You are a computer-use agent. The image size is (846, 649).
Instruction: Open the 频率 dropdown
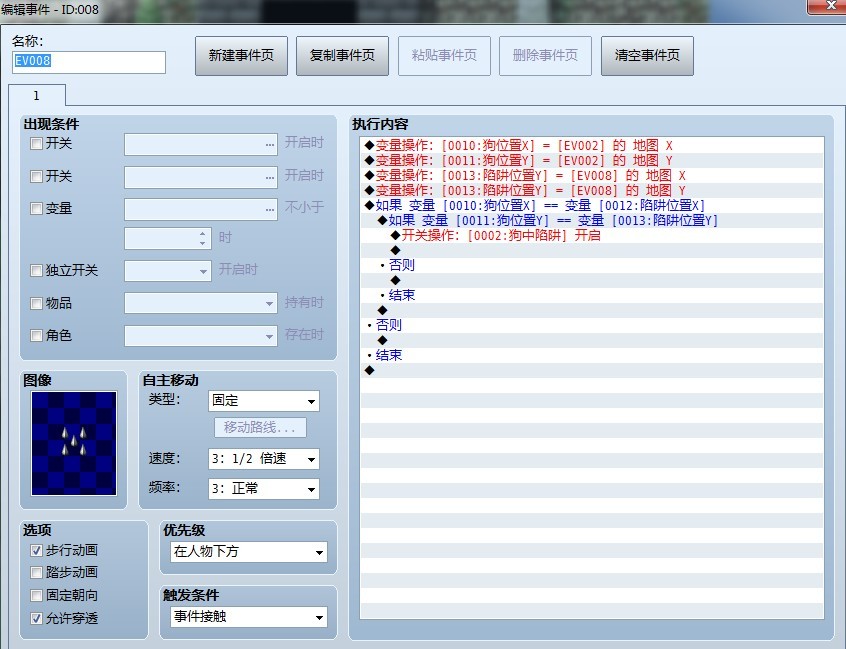tap(264, 489)
